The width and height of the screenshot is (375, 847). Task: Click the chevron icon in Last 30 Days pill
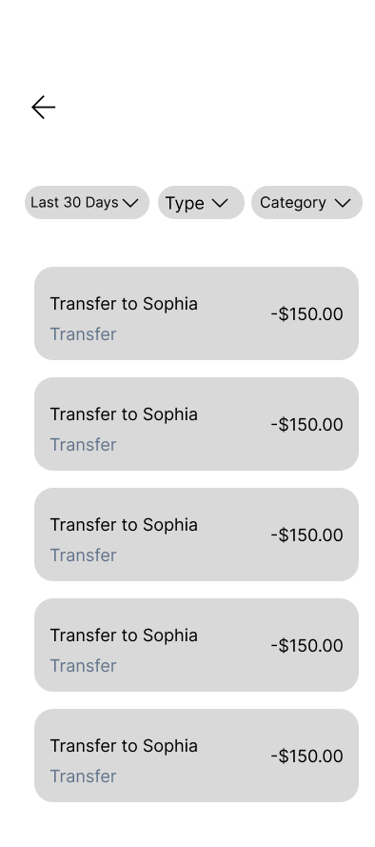130,203
